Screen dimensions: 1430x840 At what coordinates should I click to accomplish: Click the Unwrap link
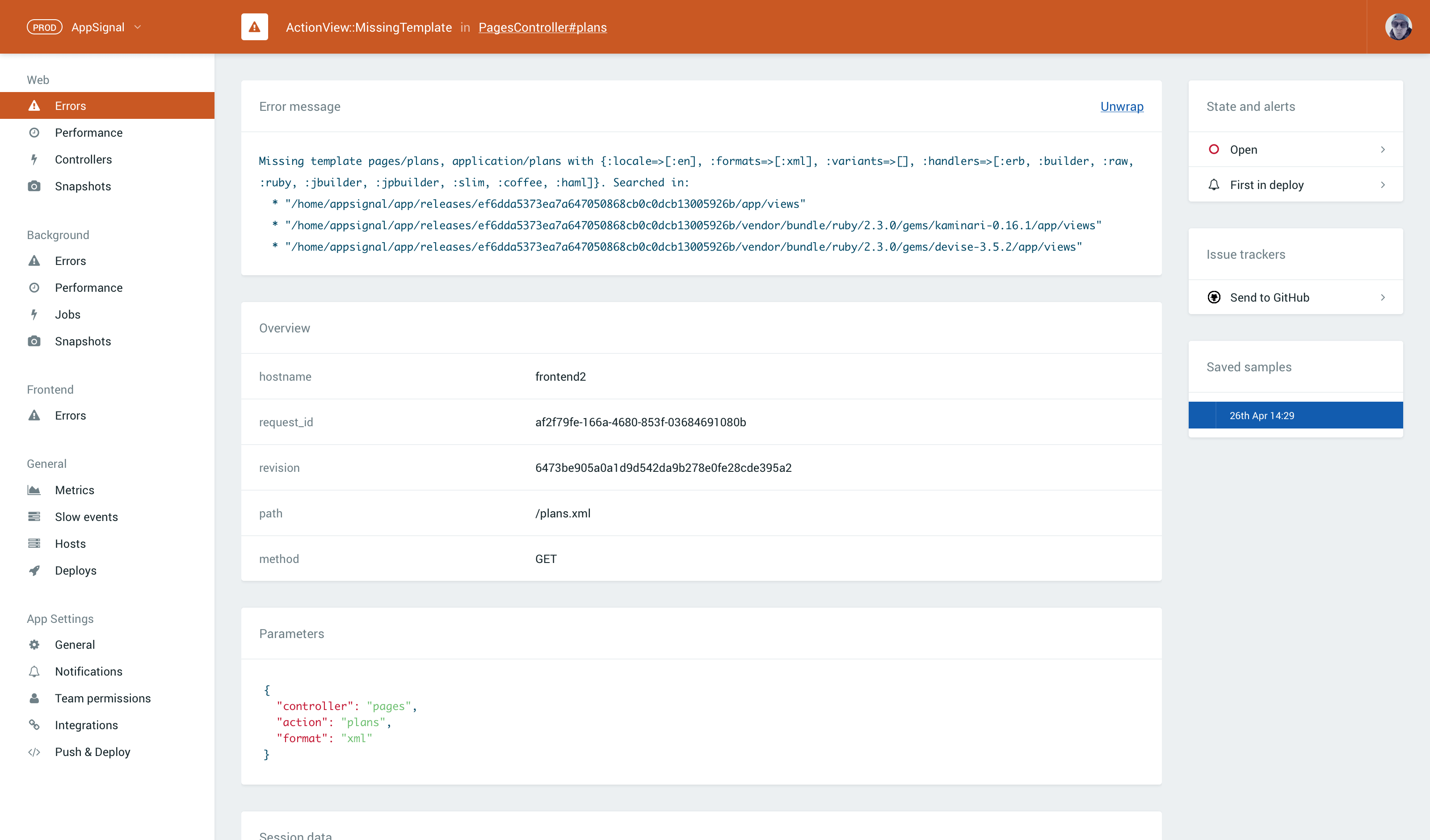pyautogui.click(x=1121, y=107)
